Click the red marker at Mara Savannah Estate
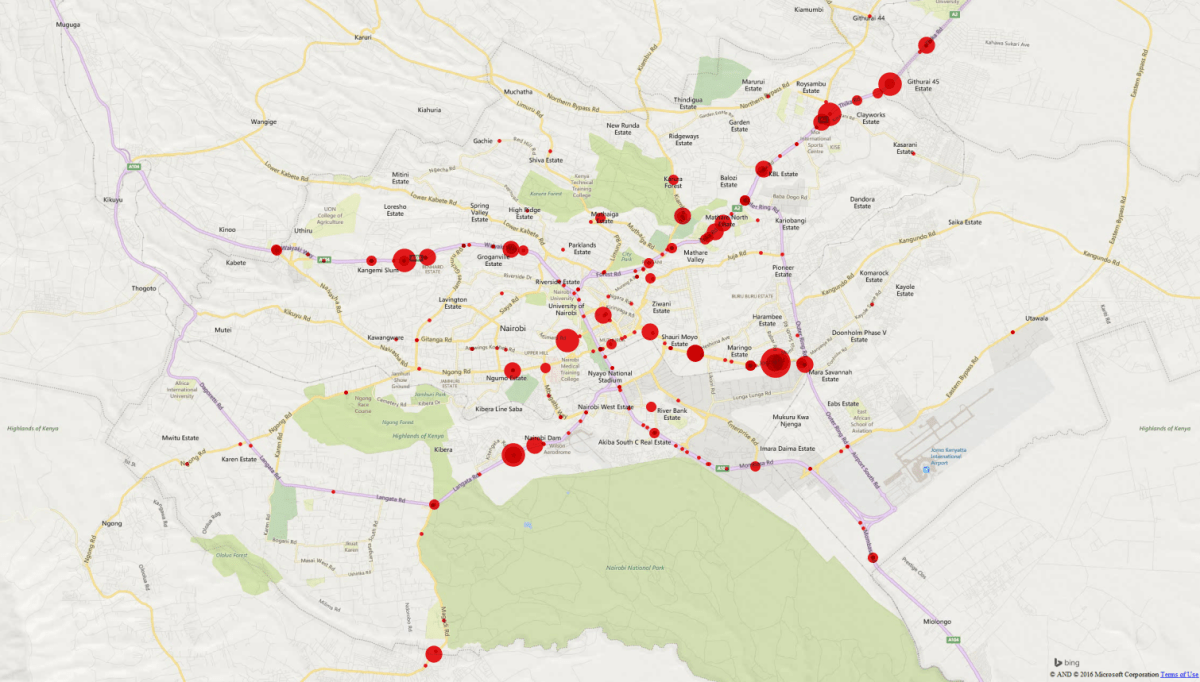The height and width of the screenshot is (682, 1200). point(804,364)
